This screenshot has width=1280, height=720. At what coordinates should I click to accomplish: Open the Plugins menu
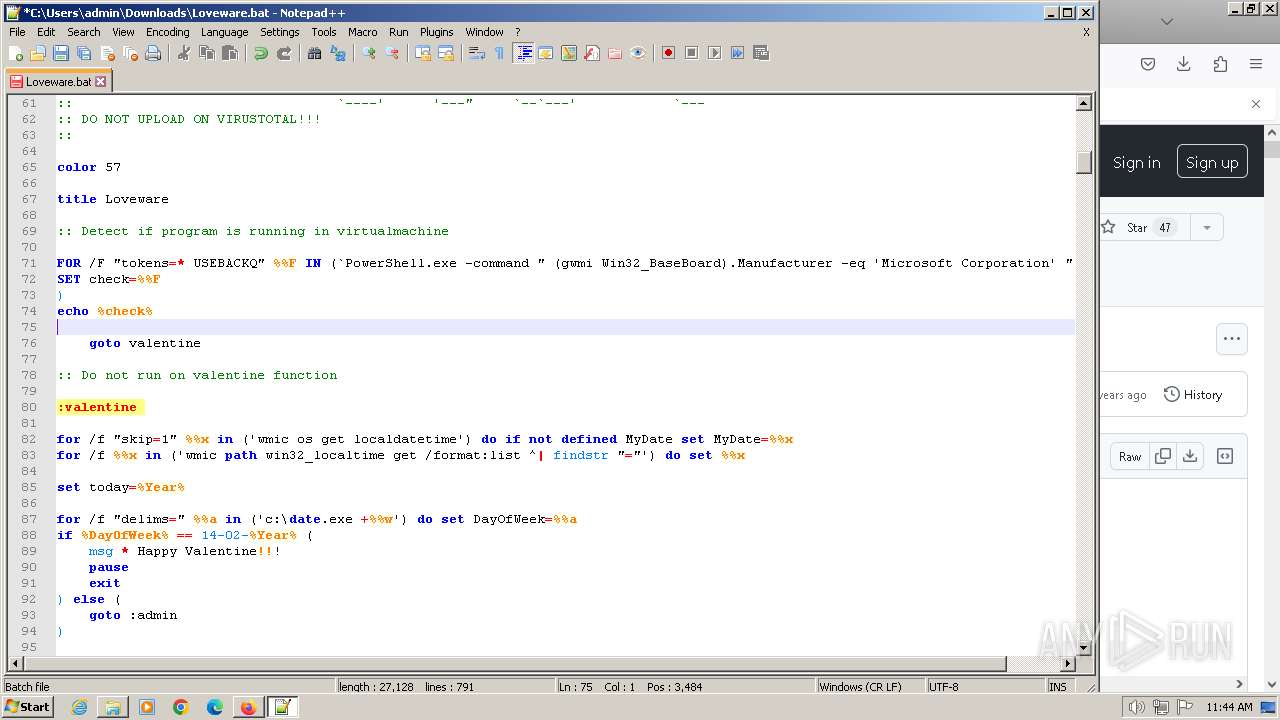[x=436, y=32]
